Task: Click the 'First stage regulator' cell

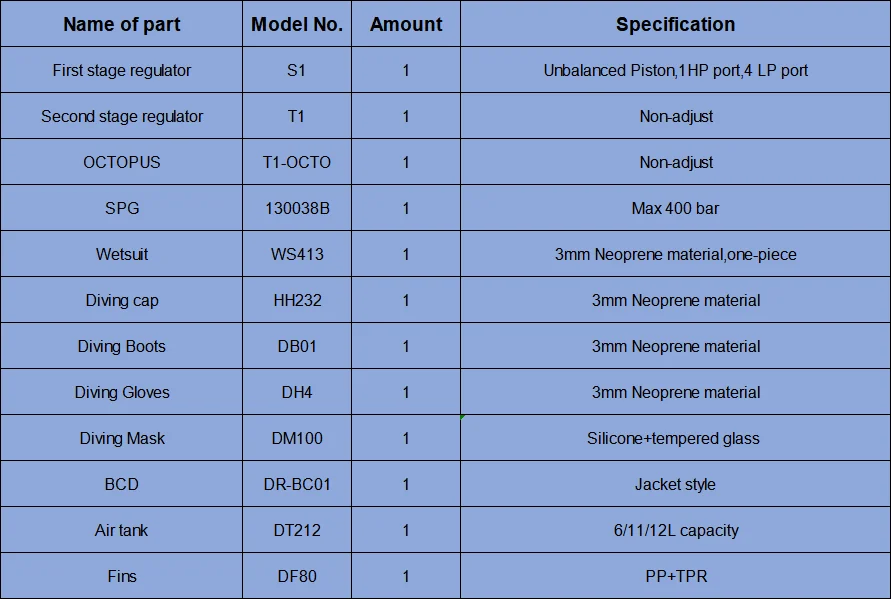Action: click(122, 70)
